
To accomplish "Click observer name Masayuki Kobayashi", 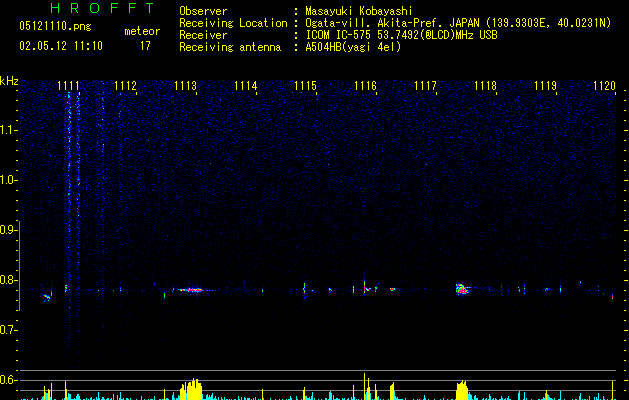I will (x=359, y=11).
